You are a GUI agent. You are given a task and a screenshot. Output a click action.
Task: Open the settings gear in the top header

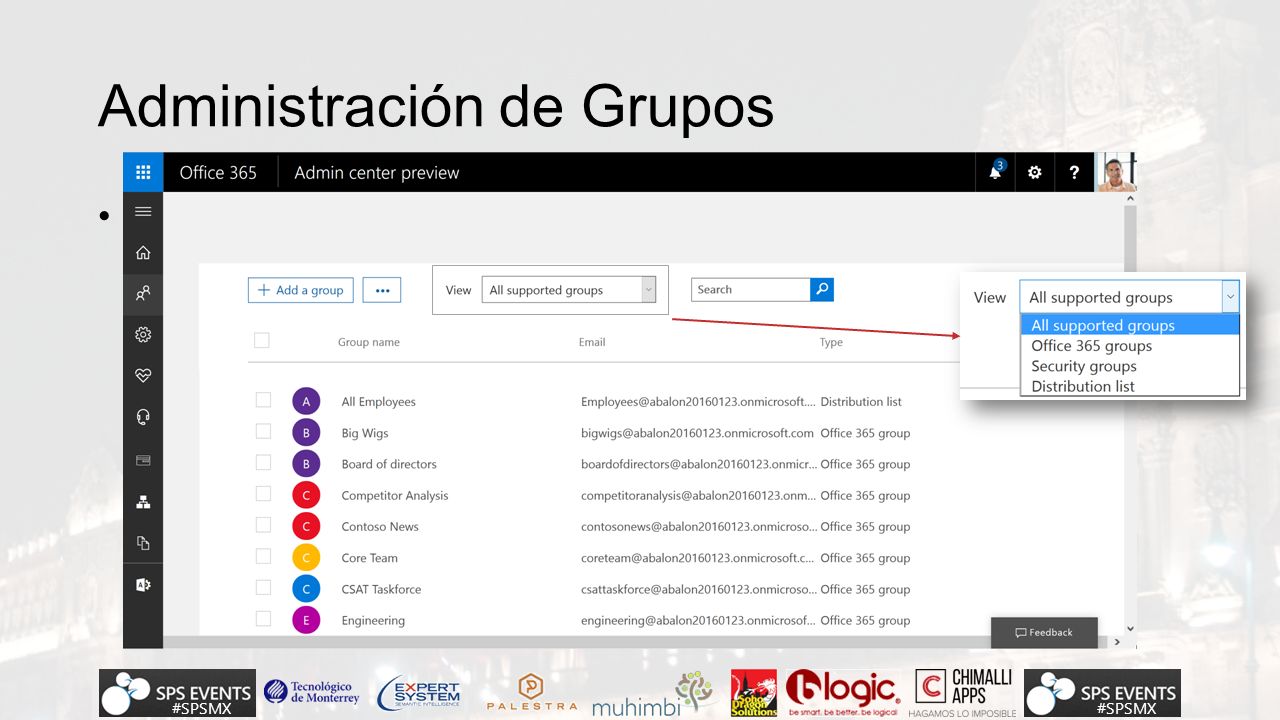1035,172
